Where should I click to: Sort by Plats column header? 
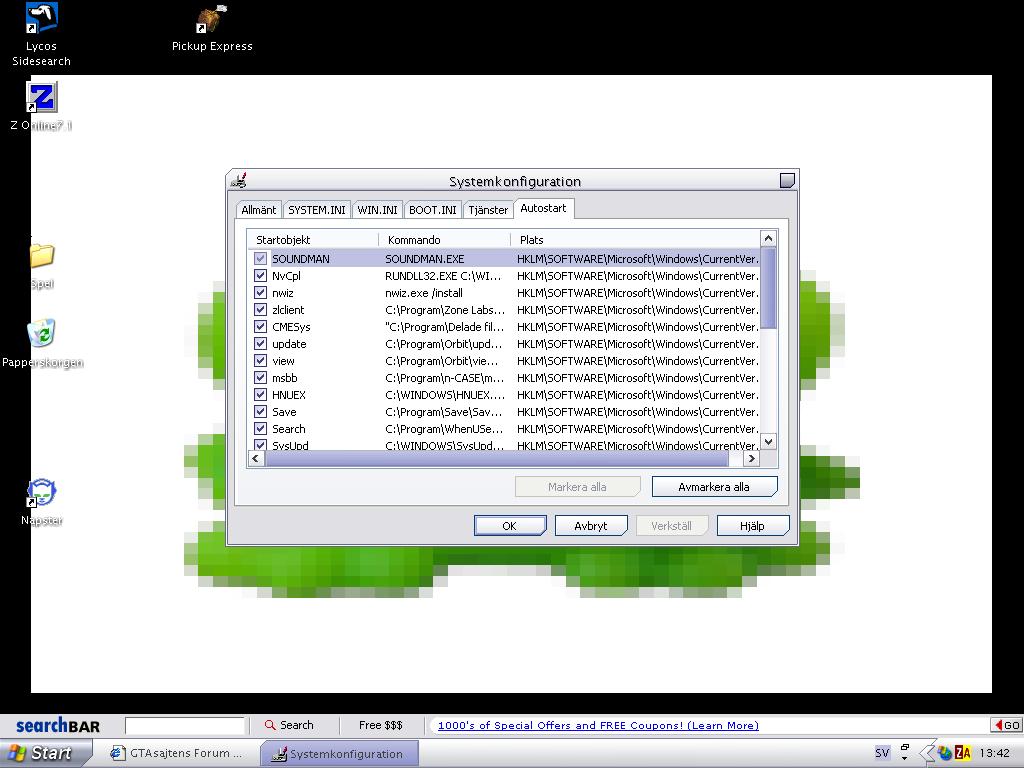(x=635, y=240)
